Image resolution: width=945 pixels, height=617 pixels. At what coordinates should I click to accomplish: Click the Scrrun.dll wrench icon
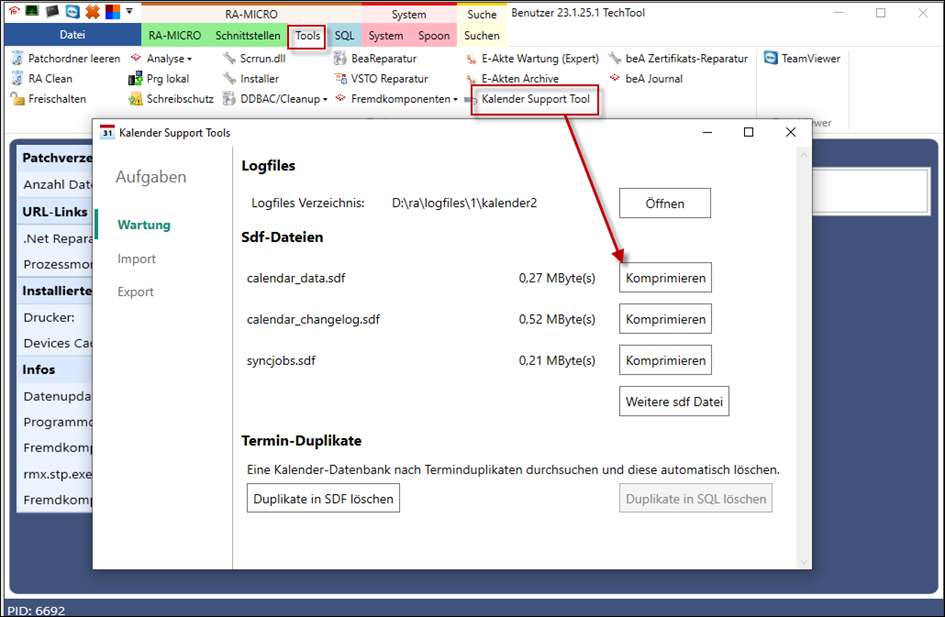pos(229,58)
